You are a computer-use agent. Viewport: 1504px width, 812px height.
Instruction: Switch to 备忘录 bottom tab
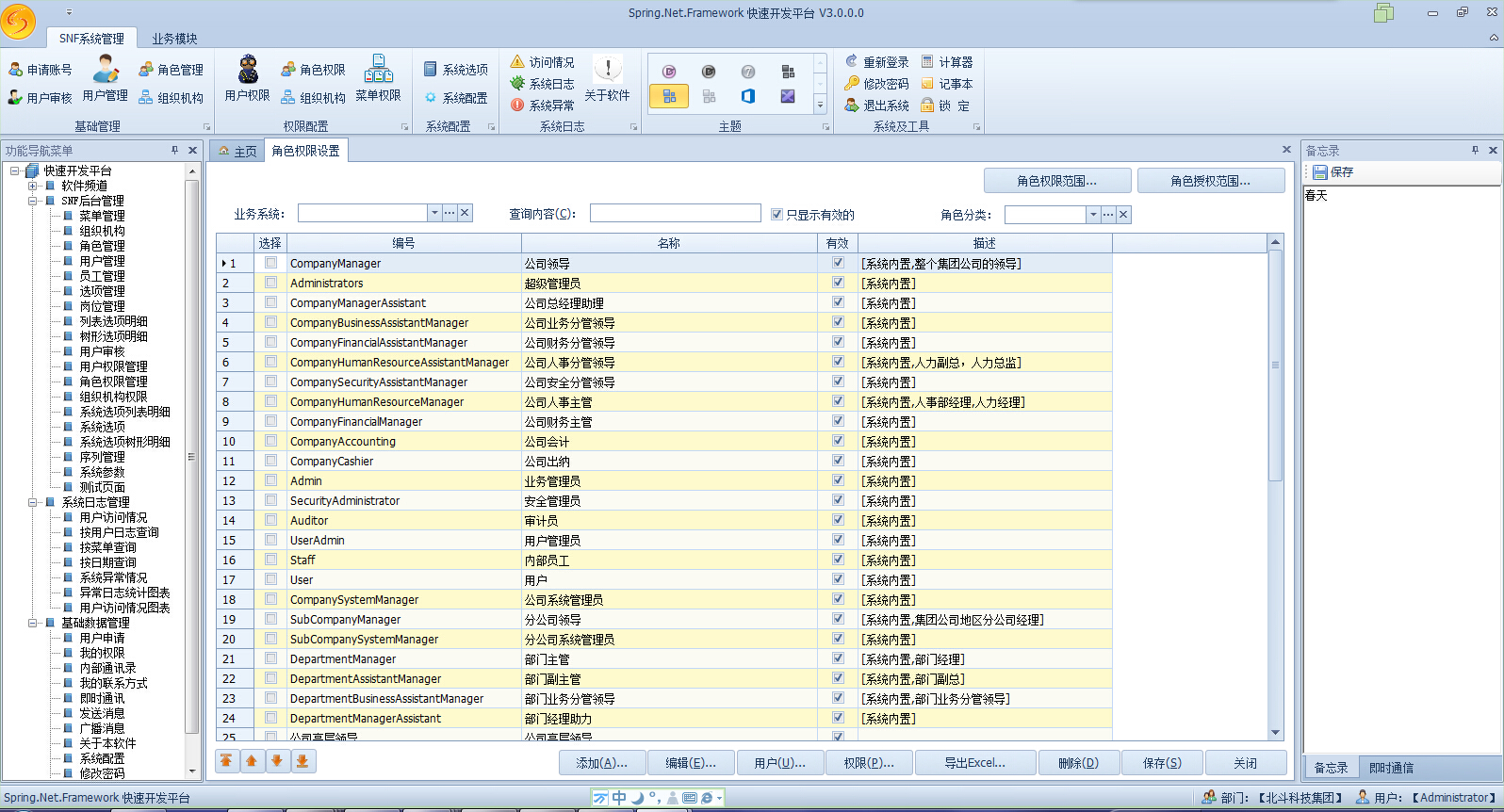pyautogui.click(x=1331, y=768)
